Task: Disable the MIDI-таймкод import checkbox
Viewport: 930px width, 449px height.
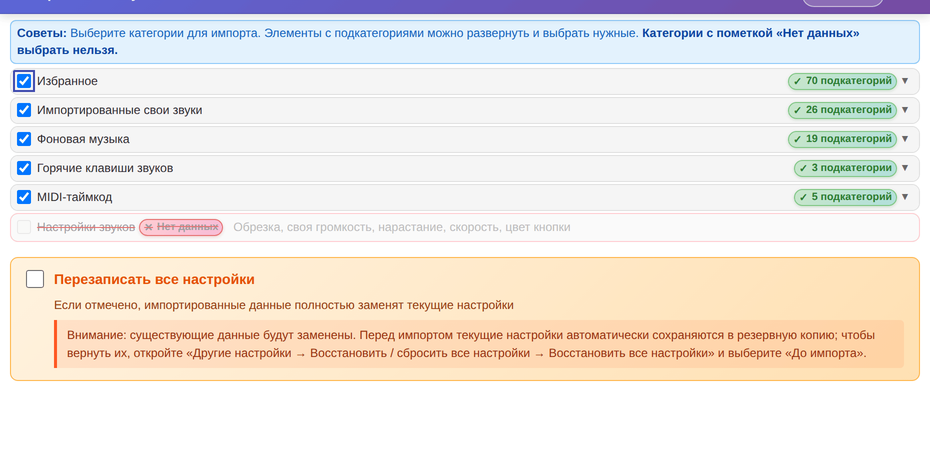Action: (24, 197)
